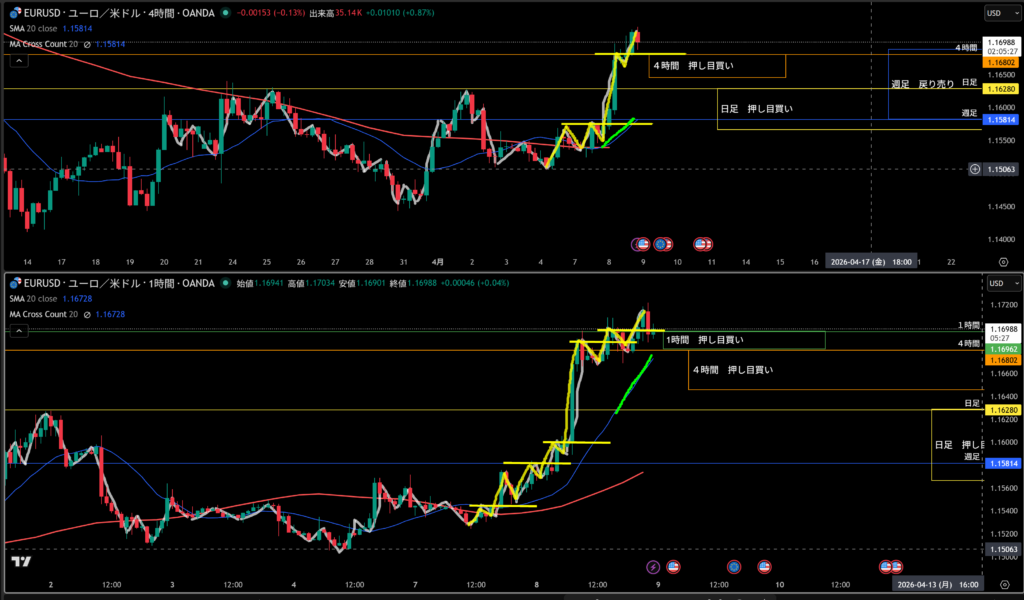Click the 2026-04-17 18:00 date marker

(872, 261)
